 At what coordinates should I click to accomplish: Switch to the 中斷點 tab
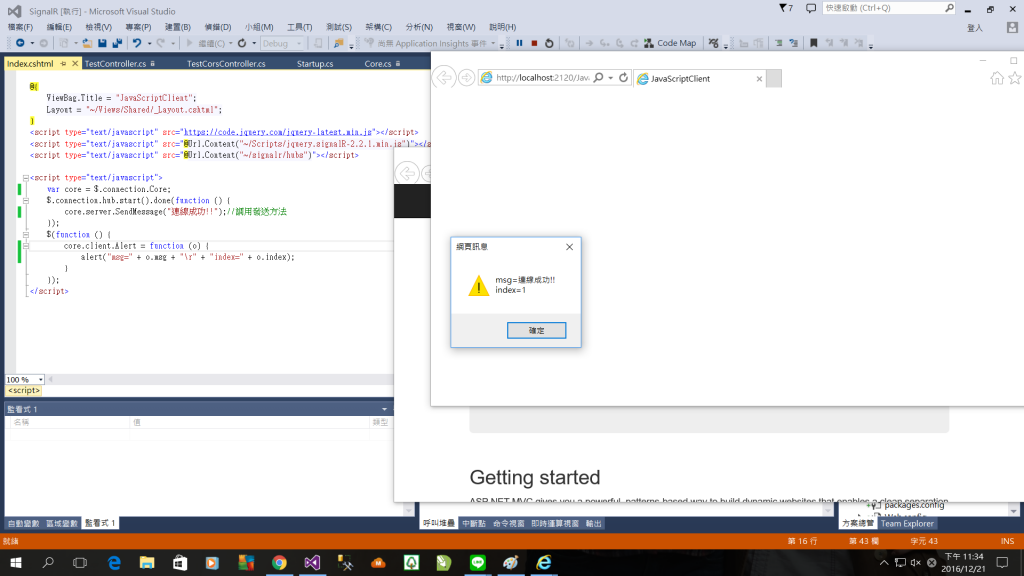click(473, 524)
